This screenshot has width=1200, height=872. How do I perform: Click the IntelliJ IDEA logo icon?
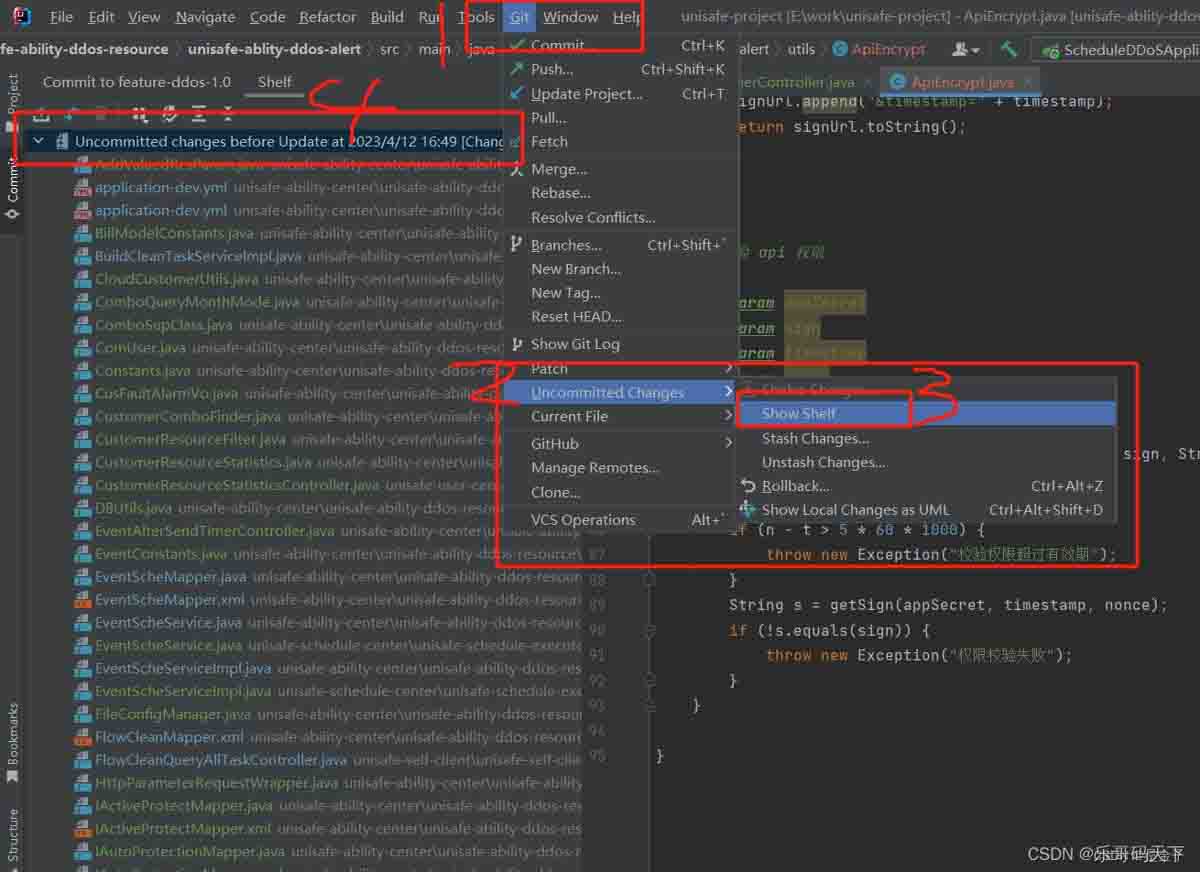21,17
